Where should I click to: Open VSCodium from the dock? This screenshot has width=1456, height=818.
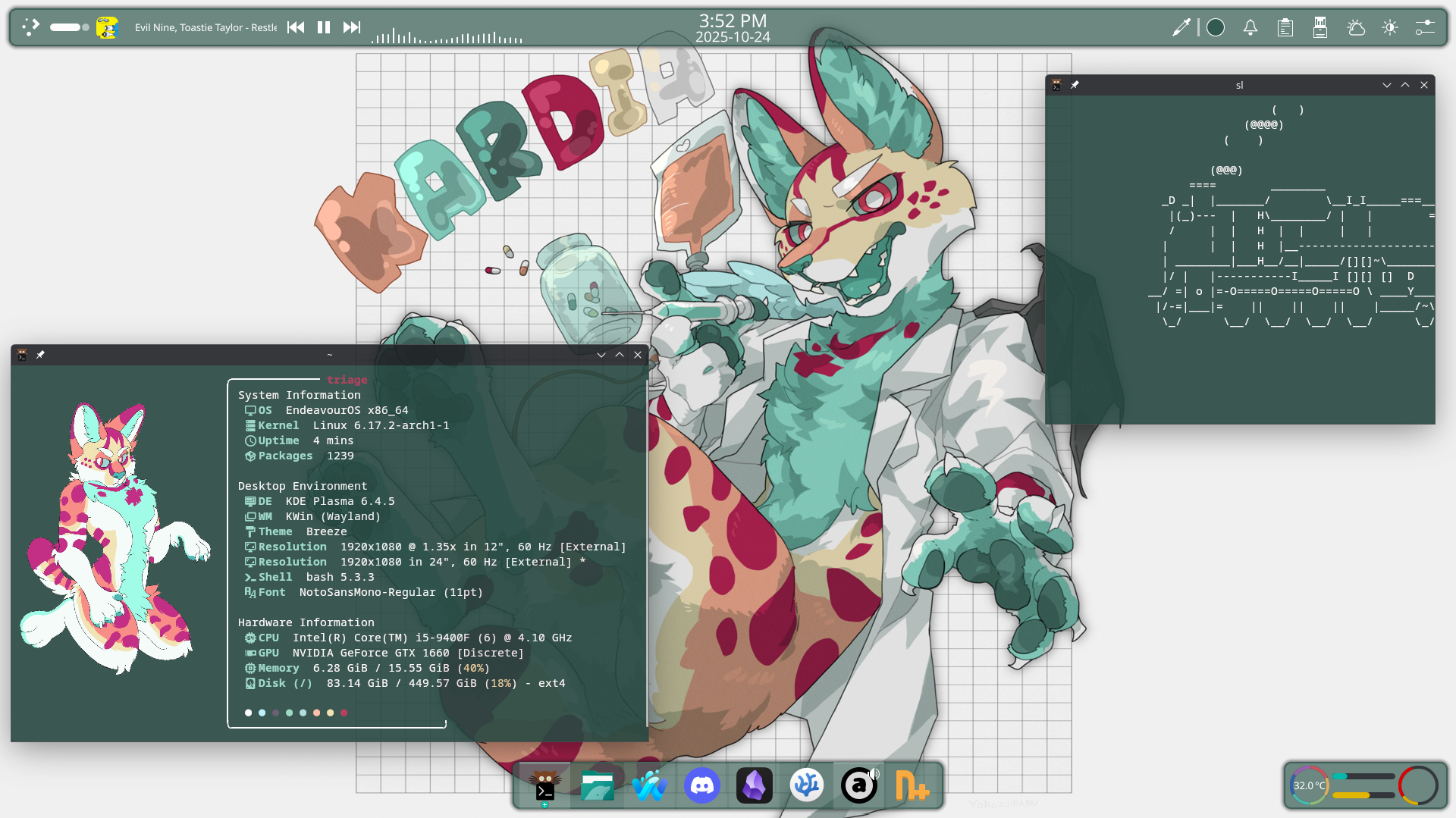(x=806, y=785)
